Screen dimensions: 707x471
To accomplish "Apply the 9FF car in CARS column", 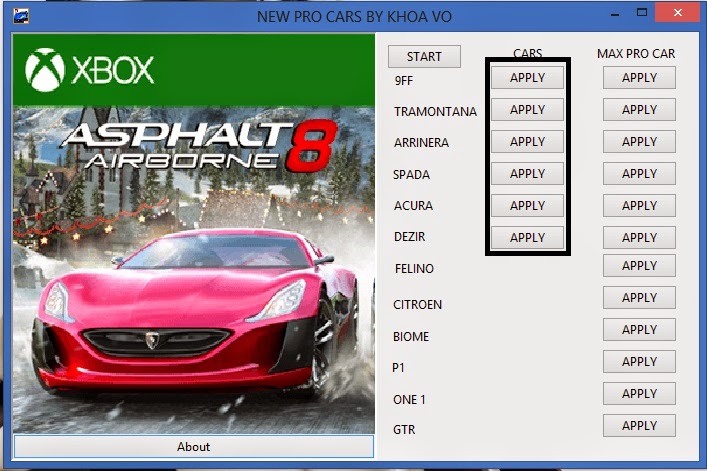I will 527,78.
